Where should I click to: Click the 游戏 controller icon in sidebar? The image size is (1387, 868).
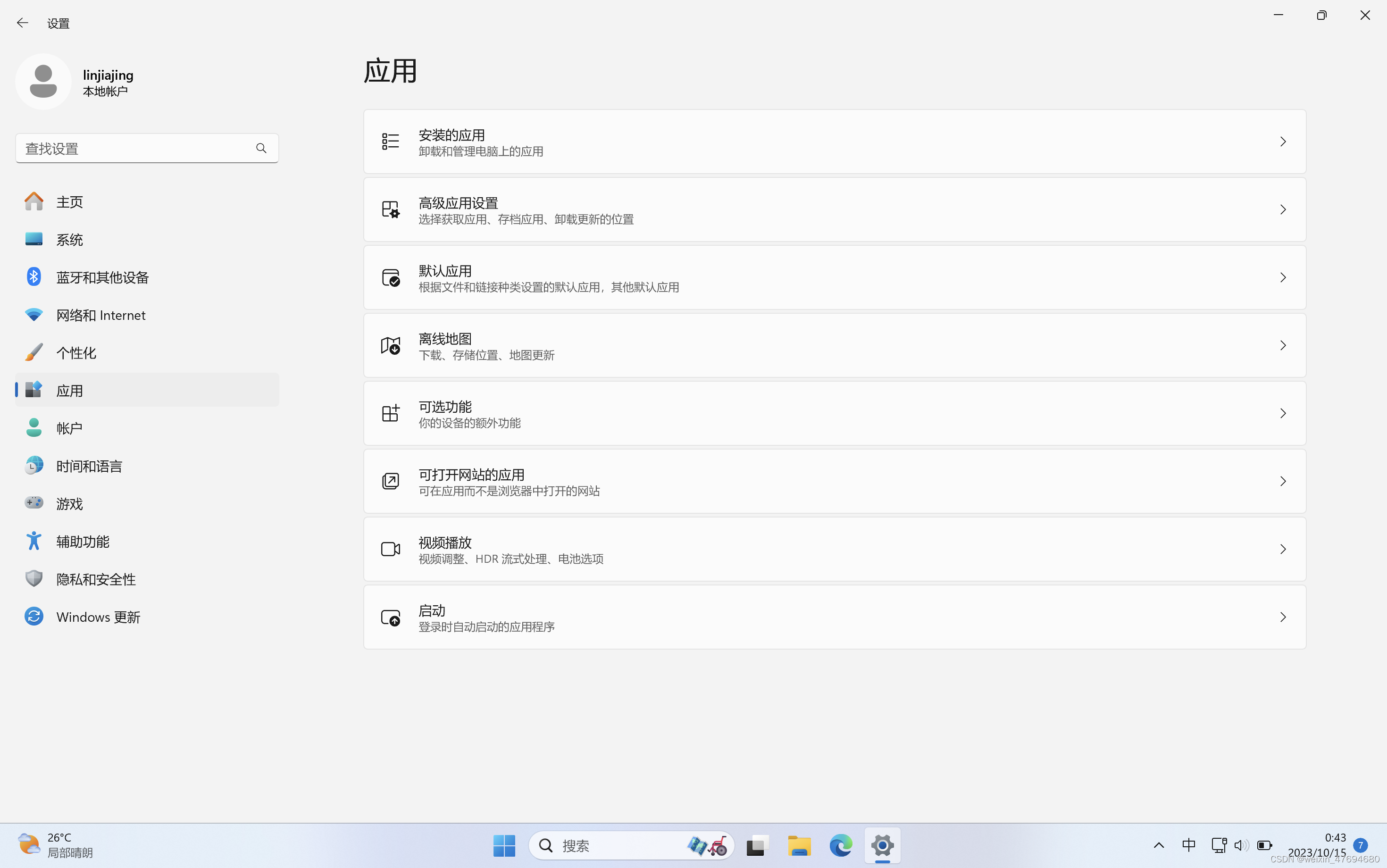(34, 503)
